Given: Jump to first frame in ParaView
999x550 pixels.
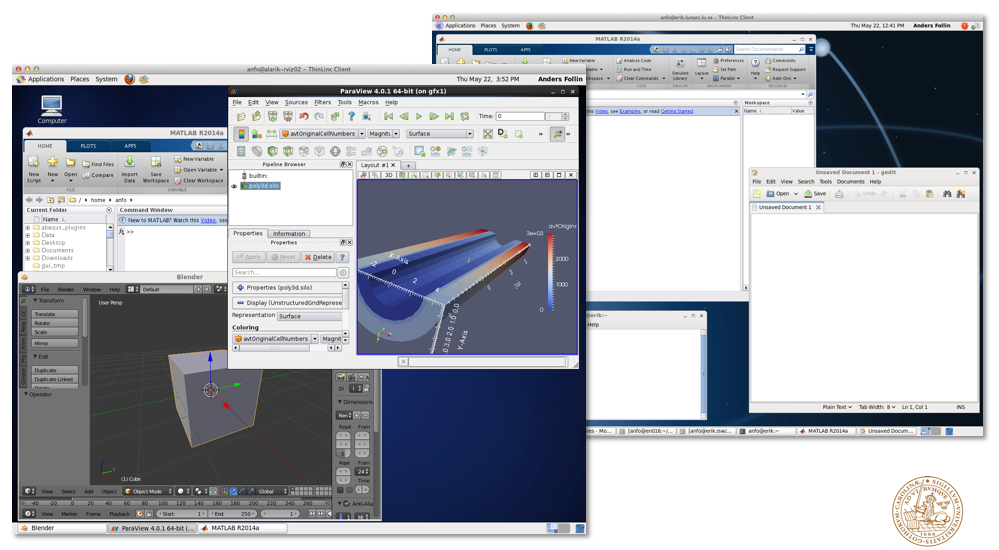Looking at the screenshot, I should 389,117.
